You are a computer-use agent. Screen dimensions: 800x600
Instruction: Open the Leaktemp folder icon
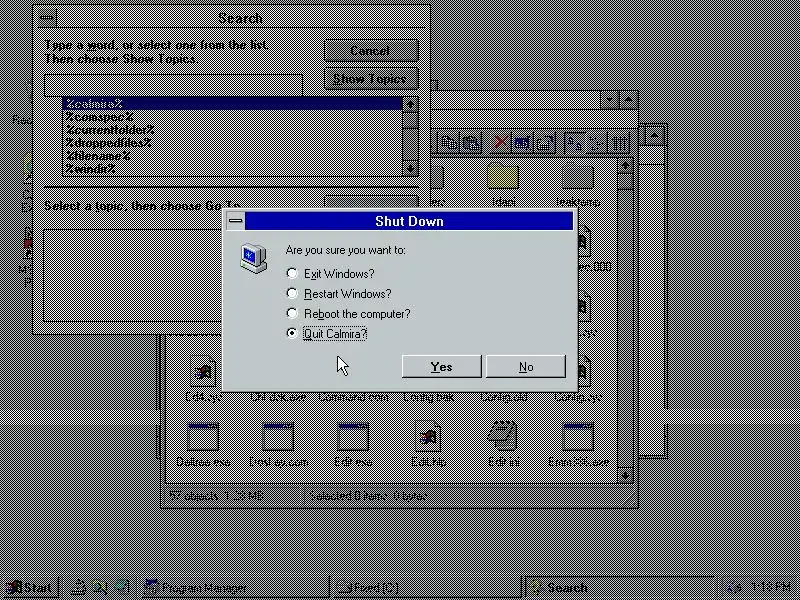coord(578,177)
